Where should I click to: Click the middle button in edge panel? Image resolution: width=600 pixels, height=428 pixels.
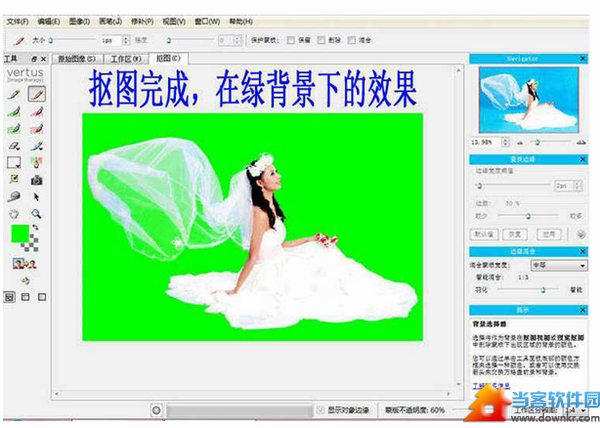click(515, 234)
